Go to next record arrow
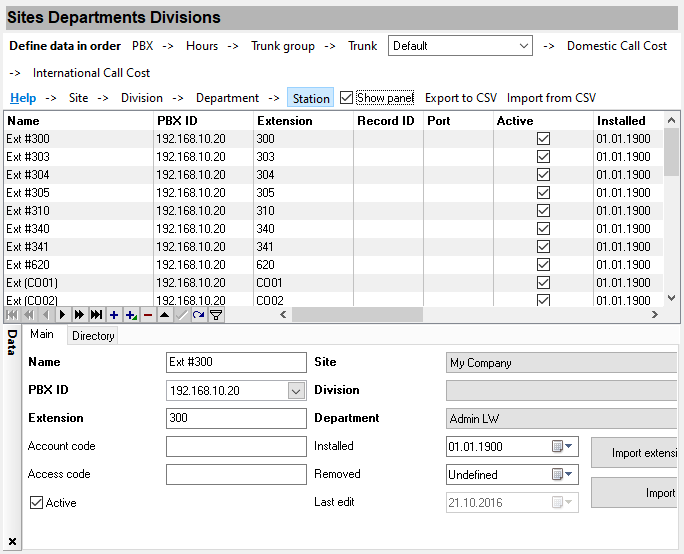 (x=62, y=315)
